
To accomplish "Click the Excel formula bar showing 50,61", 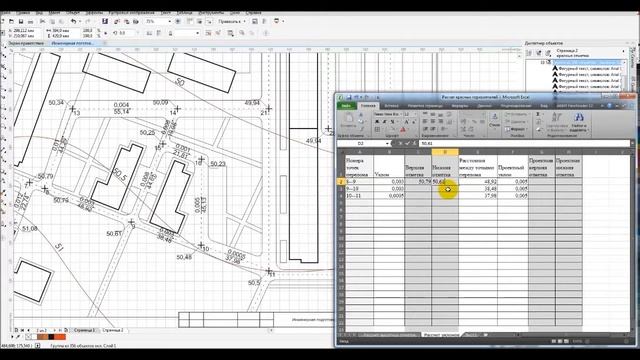I will pos(524,143).
